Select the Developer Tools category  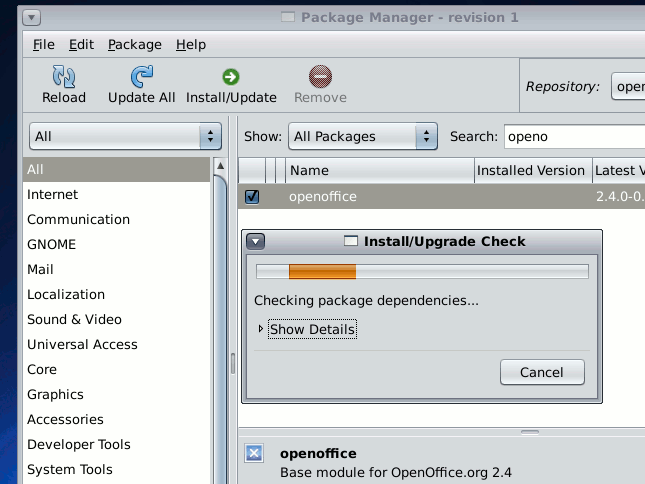(x=116, y=445)
